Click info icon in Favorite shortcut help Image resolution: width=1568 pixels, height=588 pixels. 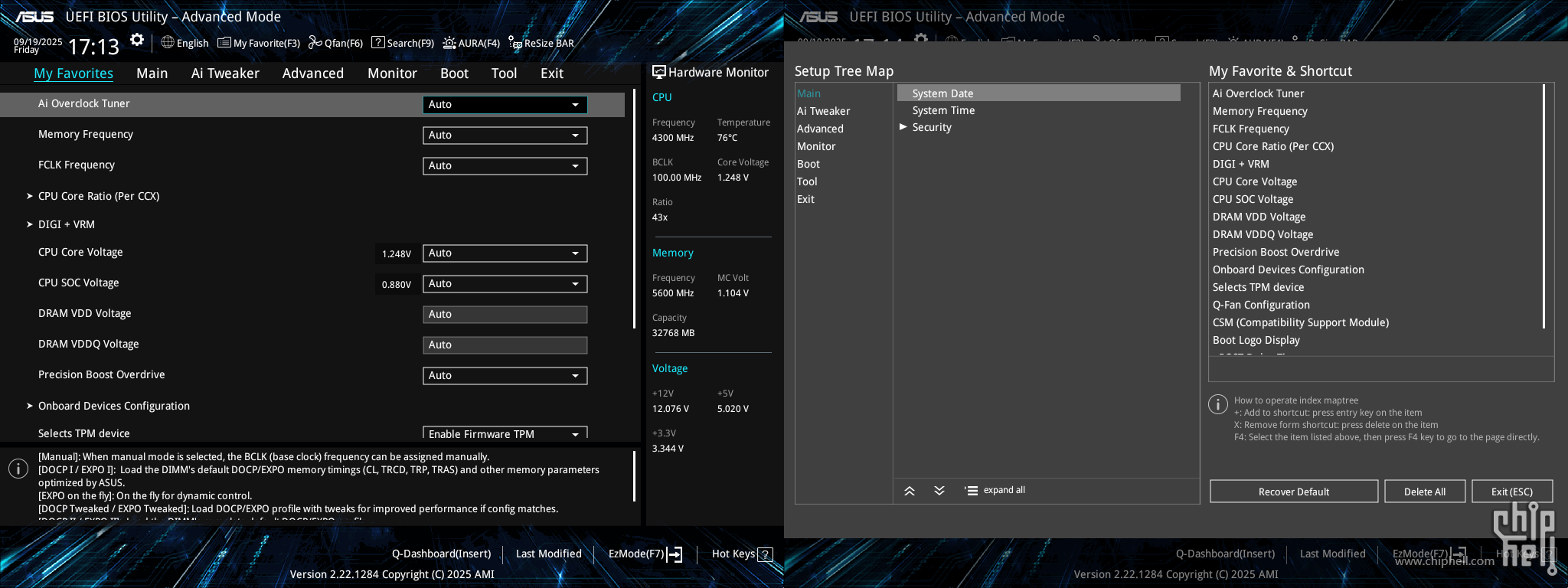pyautogui.click(x=1218, y=404)
